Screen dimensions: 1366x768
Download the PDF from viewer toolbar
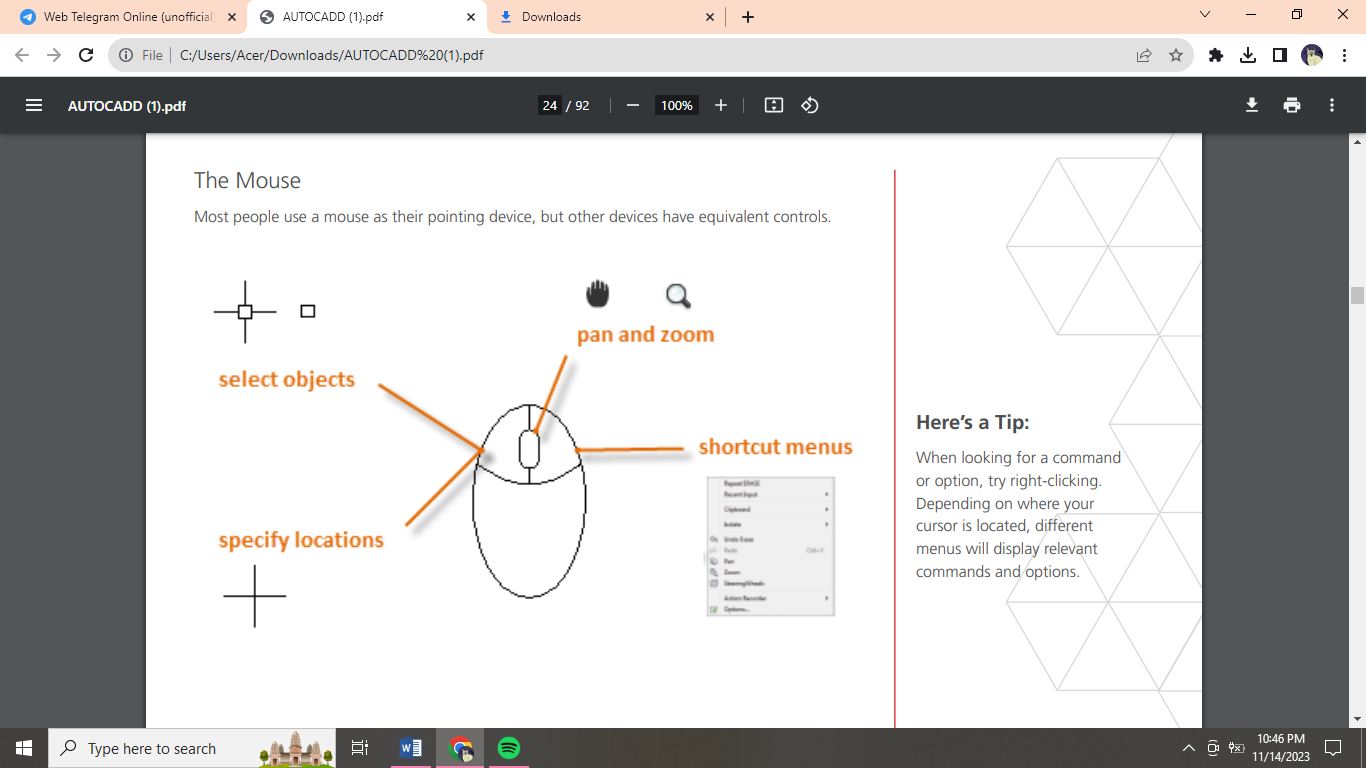1252,105
